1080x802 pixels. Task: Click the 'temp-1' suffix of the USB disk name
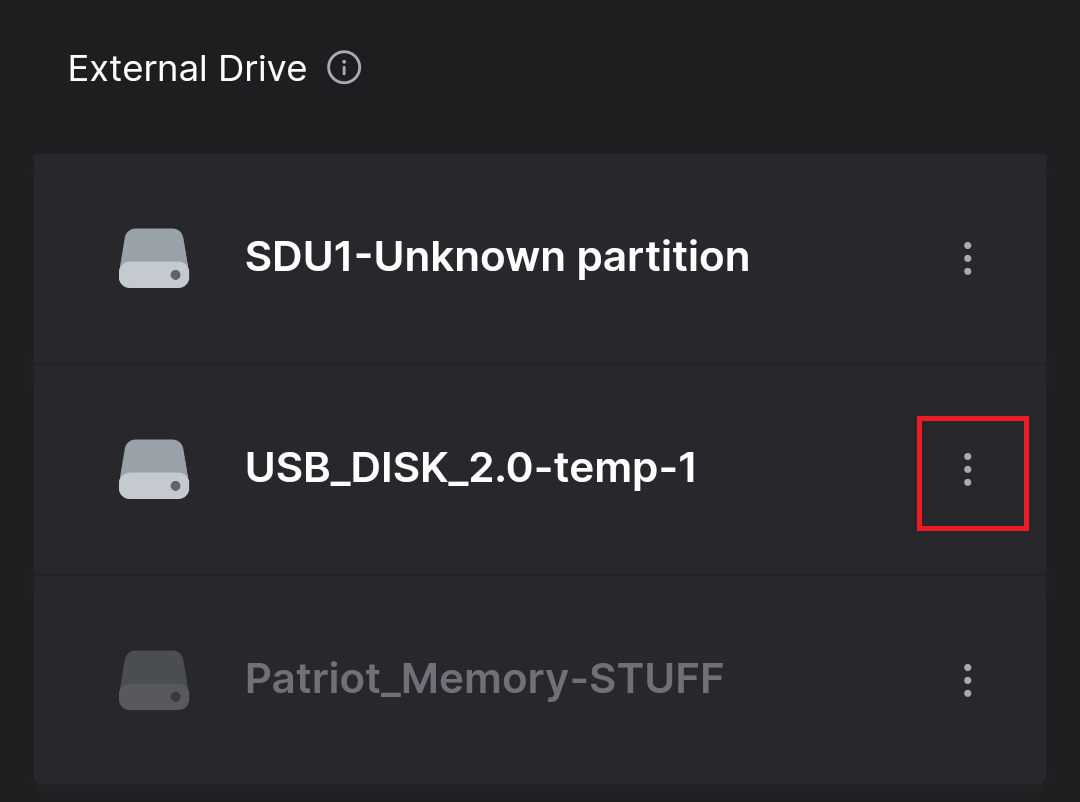pyautogui.click(x=625, y=468)
